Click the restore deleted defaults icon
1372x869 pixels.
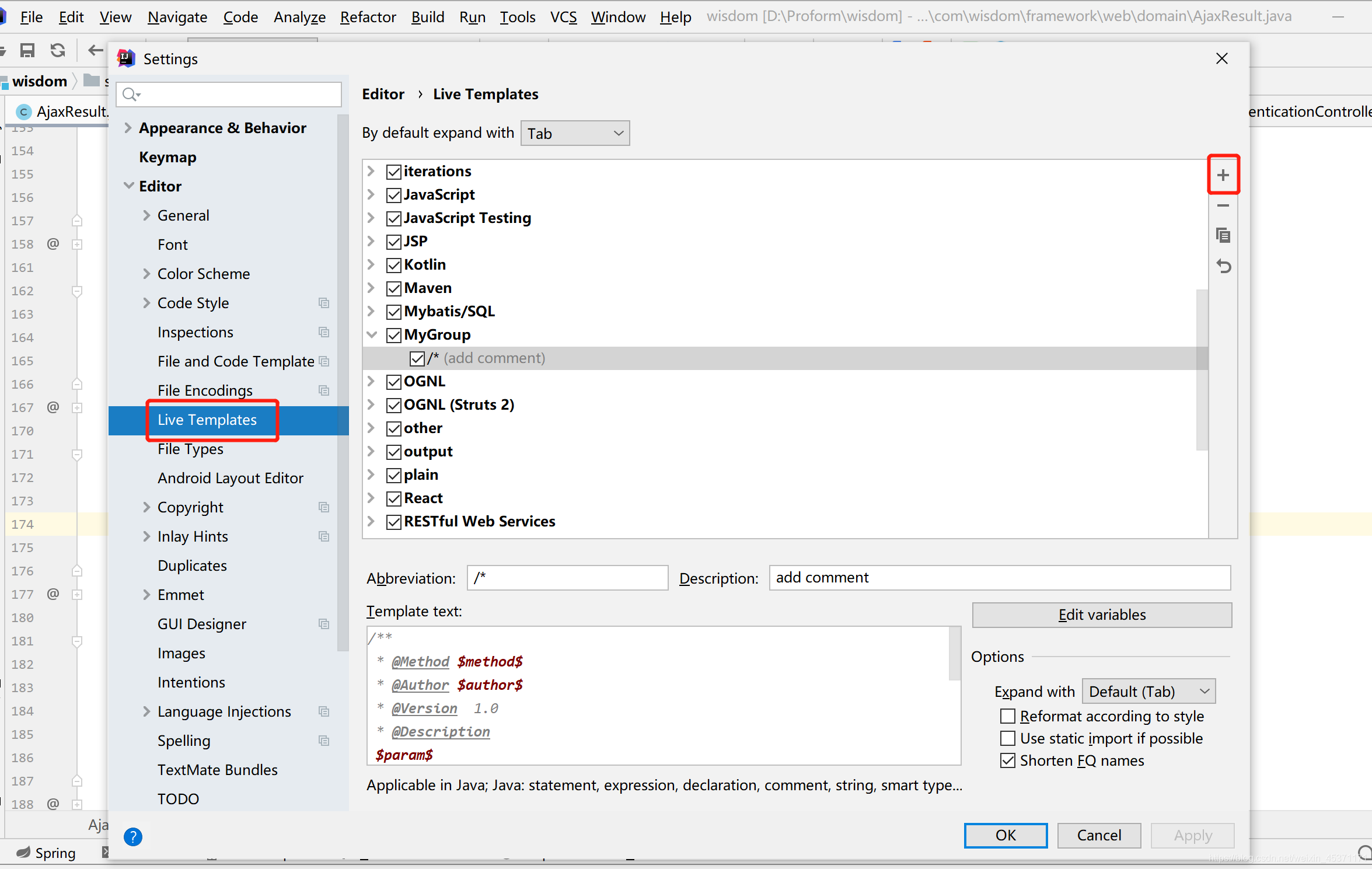tap(1223, 267)
